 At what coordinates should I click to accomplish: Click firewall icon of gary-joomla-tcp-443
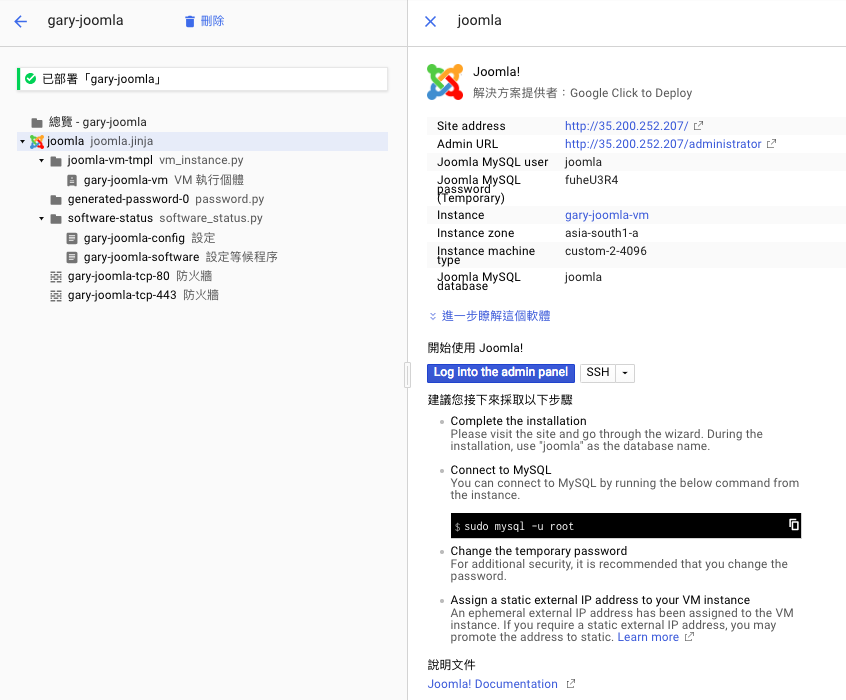pos(56,296)
